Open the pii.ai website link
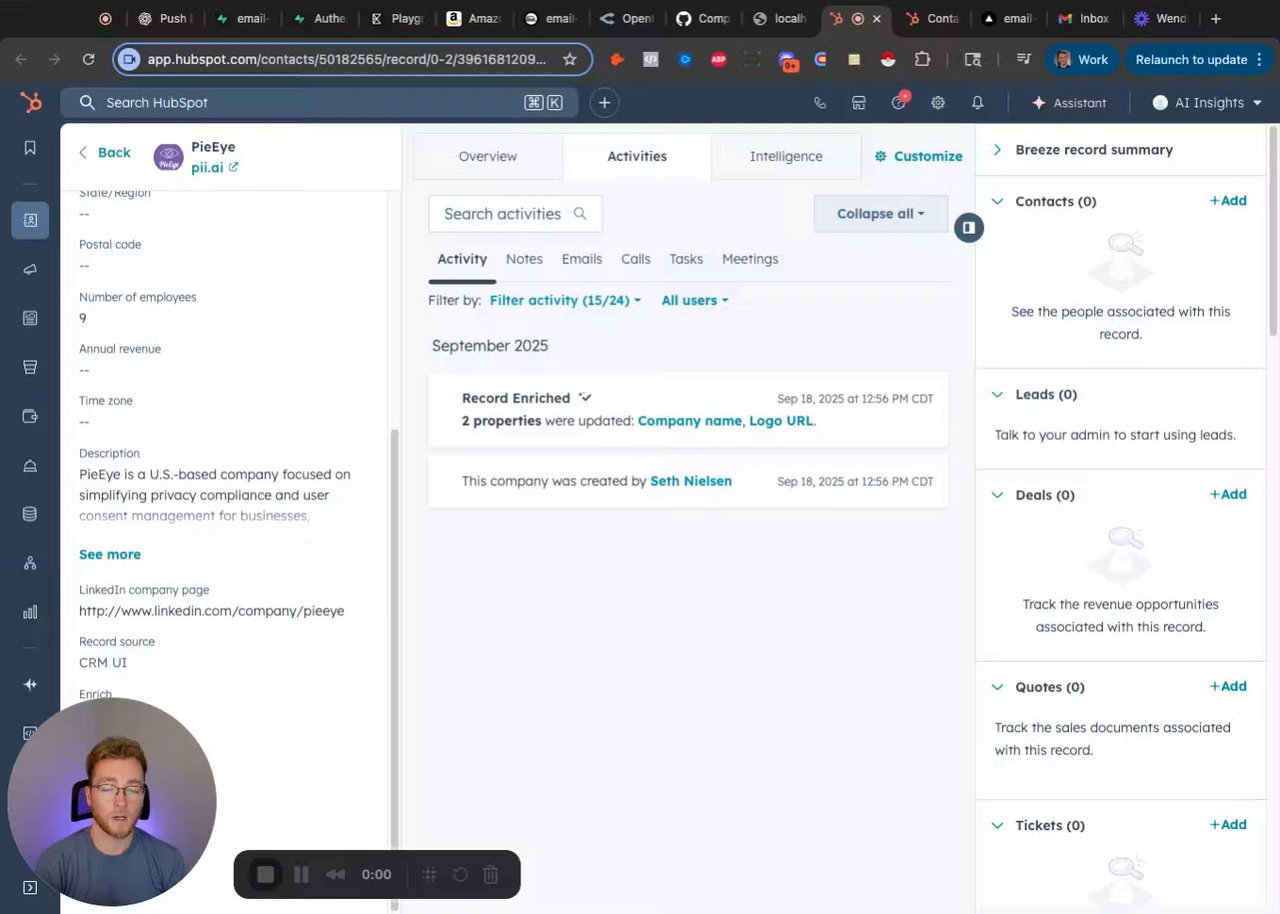Screen dimensions: 1280x914 (x=214, y=167)
